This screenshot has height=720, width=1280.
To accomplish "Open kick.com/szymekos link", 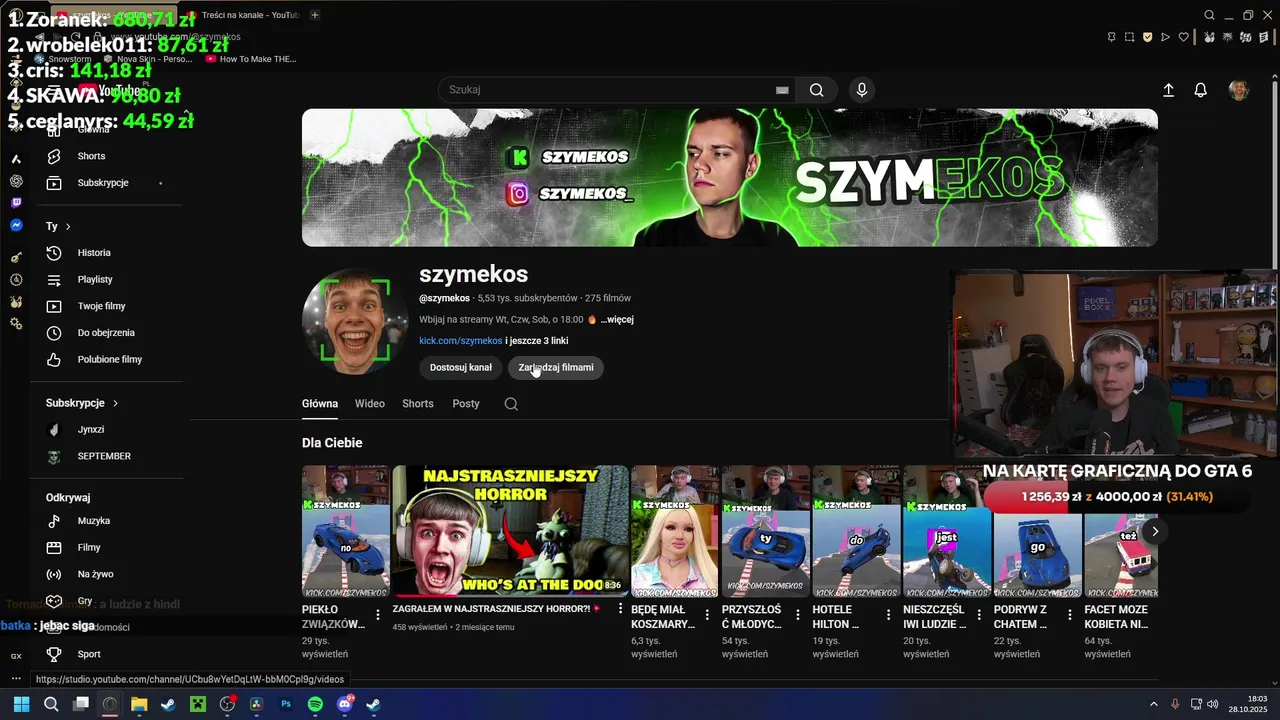I will point(461,341).
